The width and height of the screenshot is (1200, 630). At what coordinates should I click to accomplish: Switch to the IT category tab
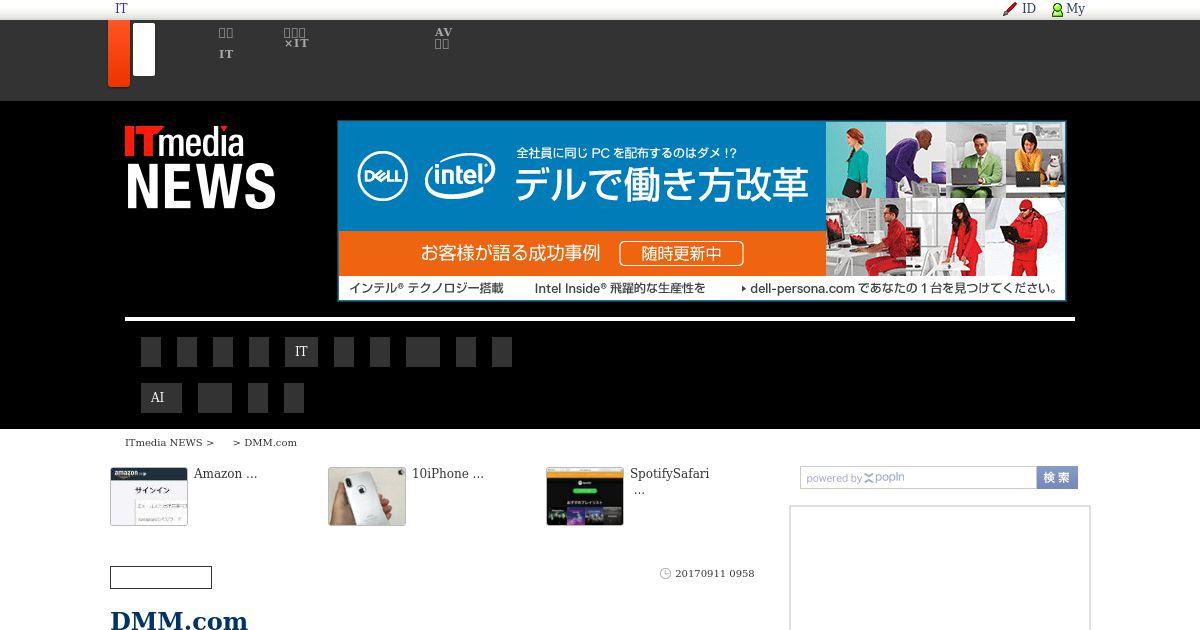click(x=301, y=352)
